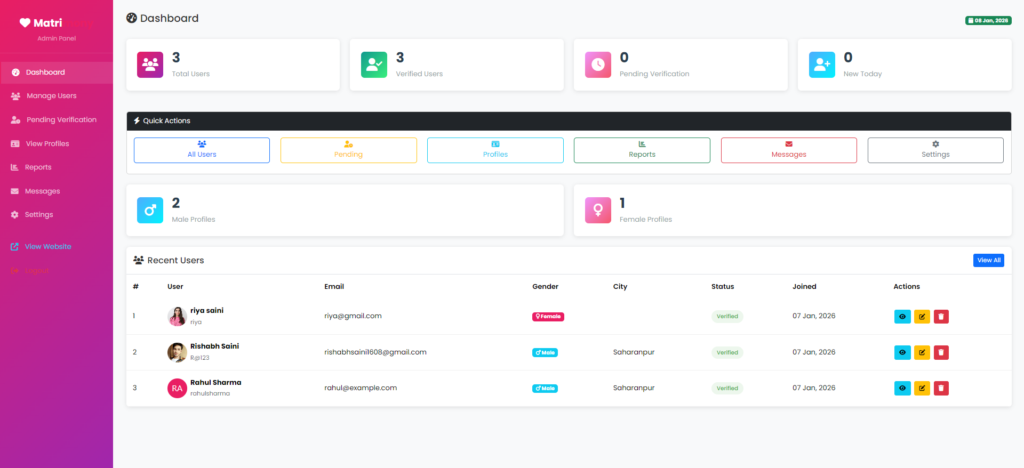Log out using sidebar Logout
Viewport: 1024px width, 468px height.
(x=56, y=270)
